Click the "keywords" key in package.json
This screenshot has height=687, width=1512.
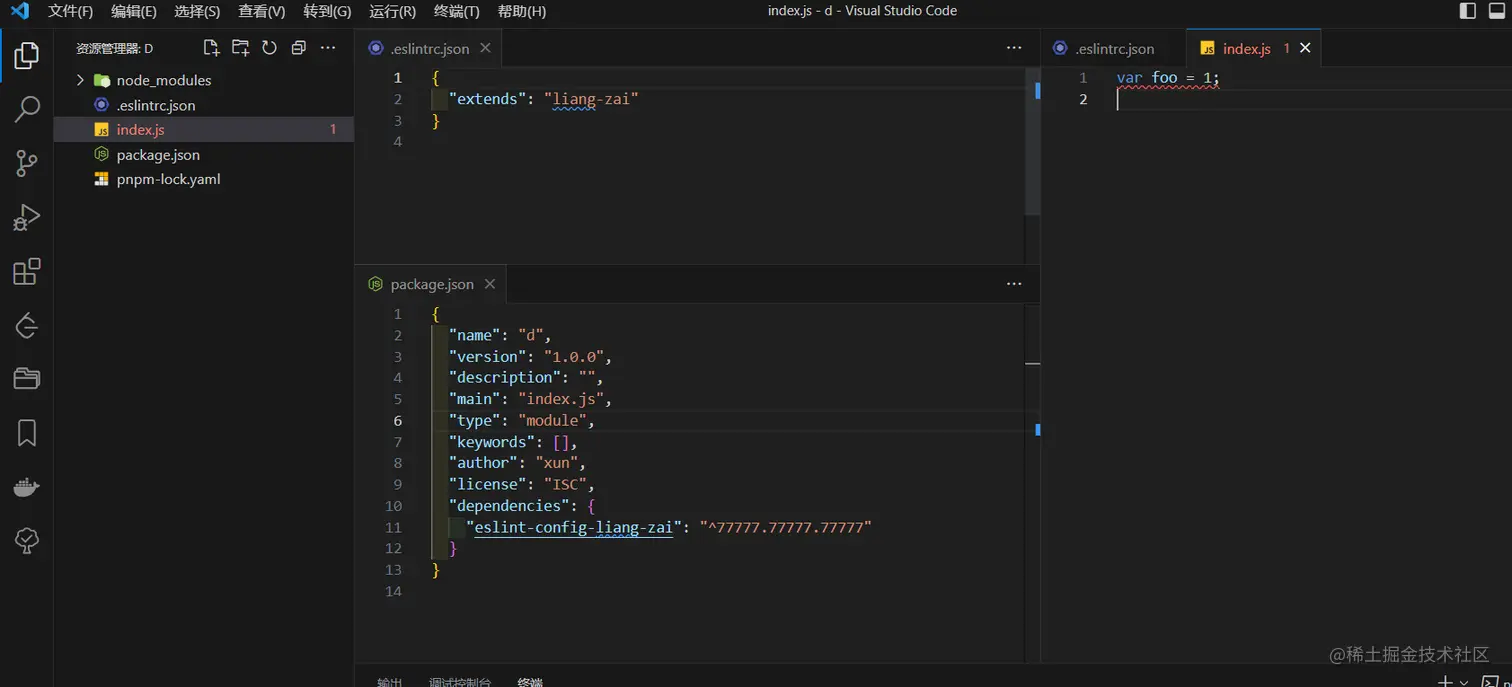coord(492,442)
